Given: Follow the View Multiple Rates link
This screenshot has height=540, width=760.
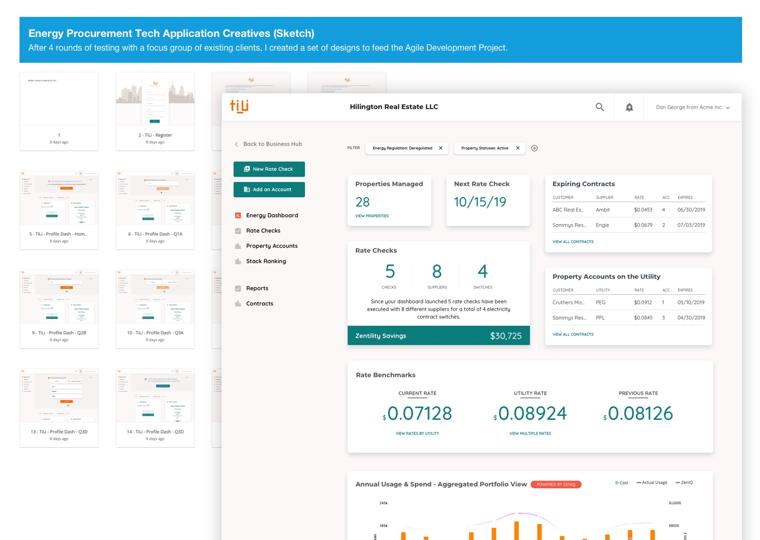Looking at the screenshot, I should [x=530, y=433].
